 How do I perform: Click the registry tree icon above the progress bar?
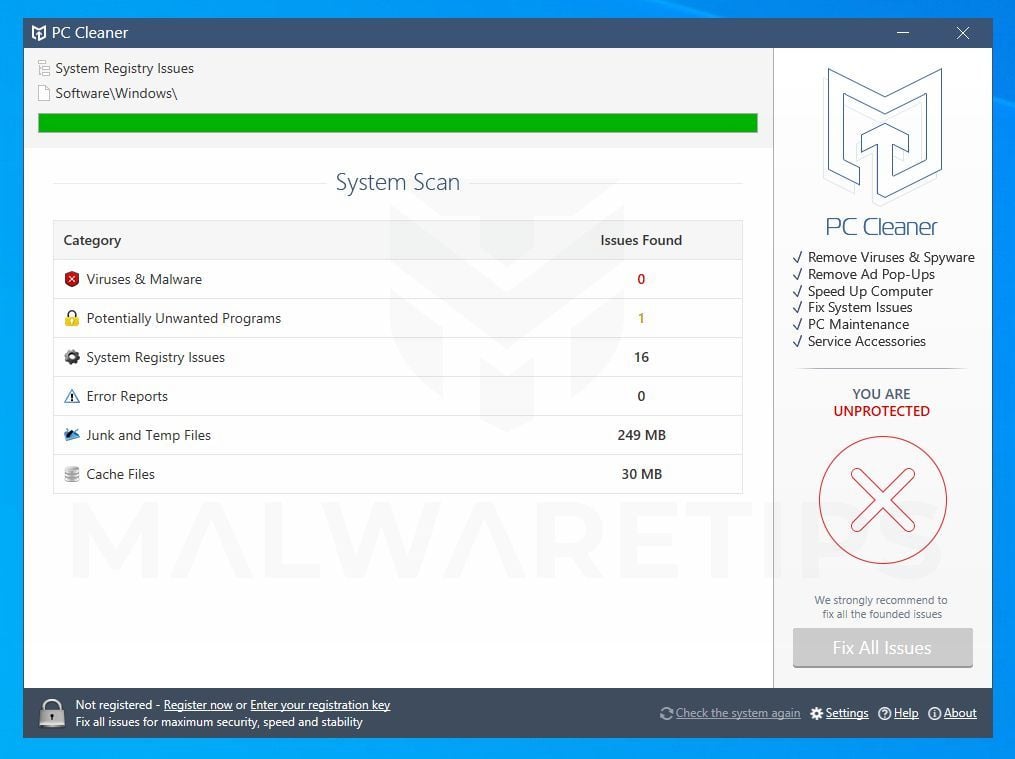click(x=43, y=68)
